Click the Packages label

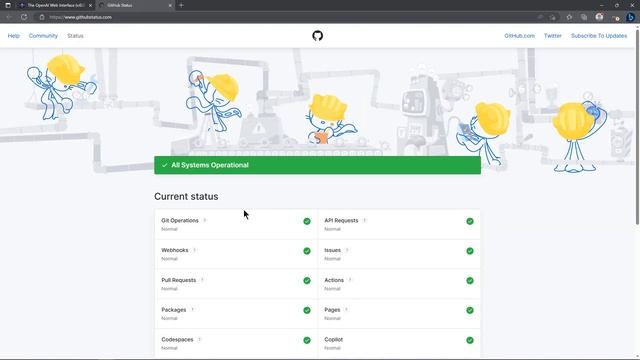click(x=174, y=310)
